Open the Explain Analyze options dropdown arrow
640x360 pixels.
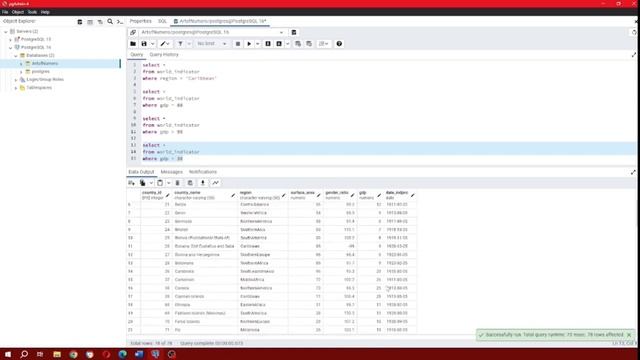[288, 44]
